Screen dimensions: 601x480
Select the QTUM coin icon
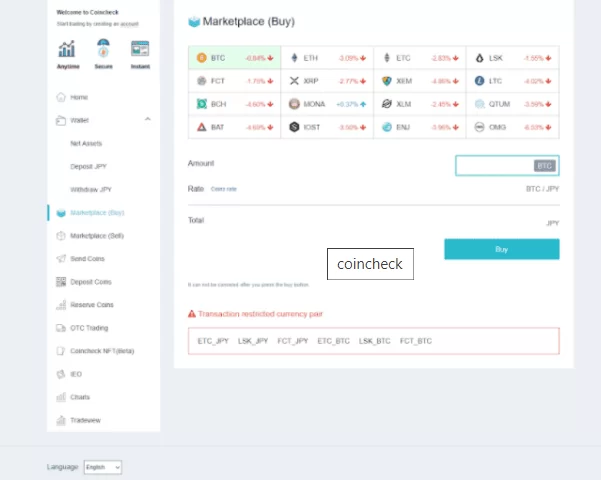479,104
